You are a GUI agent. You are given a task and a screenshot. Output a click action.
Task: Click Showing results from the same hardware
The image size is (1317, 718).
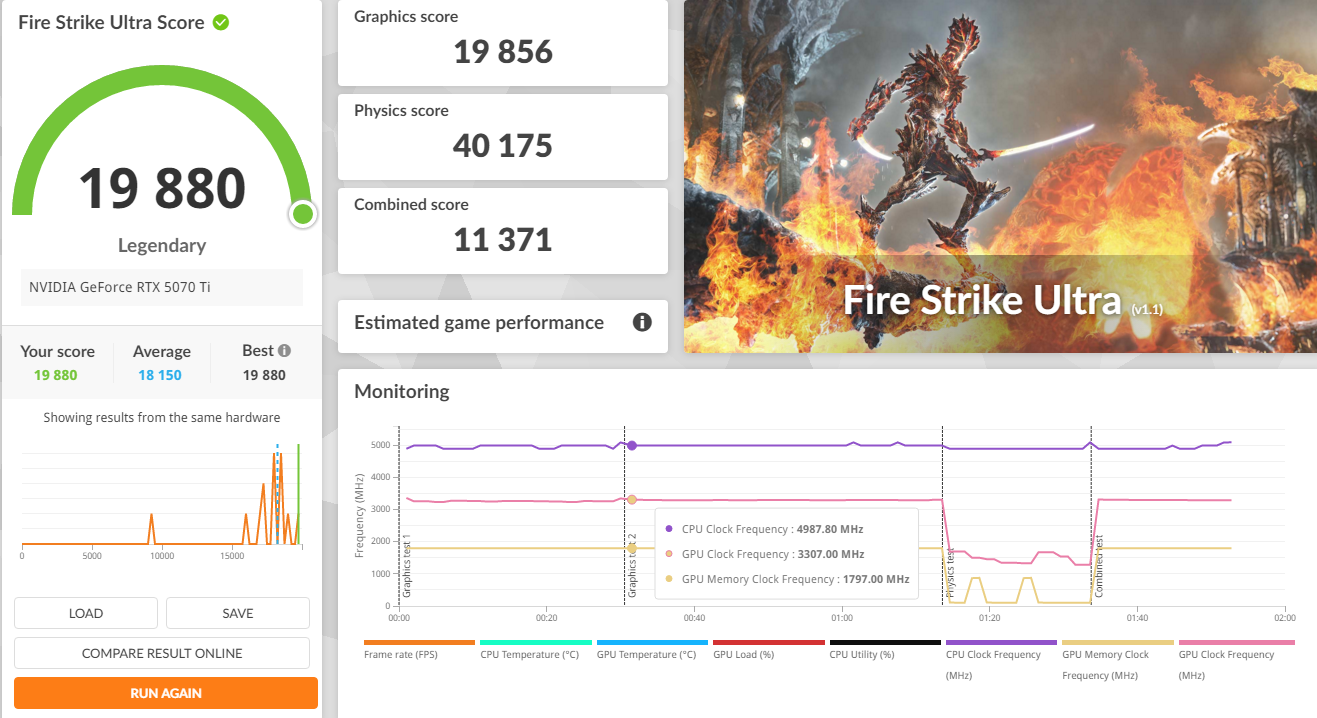(x=162, y=417)
